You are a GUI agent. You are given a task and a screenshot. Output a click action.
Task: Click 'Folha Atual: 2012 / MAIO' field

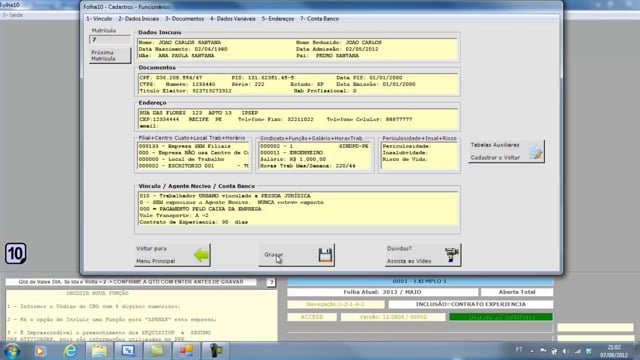[382, 292]
